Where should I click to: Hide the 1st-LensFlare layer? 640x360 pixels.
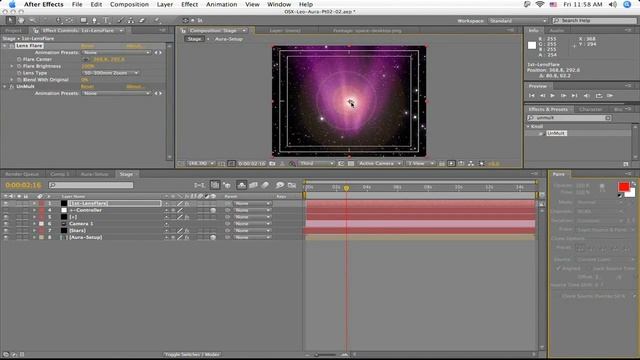[x=6, y=203]
